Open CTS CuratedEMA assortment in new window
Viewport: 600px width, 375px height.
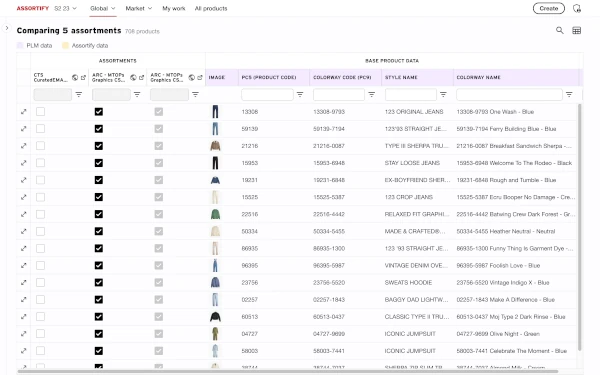coord(83,77)
